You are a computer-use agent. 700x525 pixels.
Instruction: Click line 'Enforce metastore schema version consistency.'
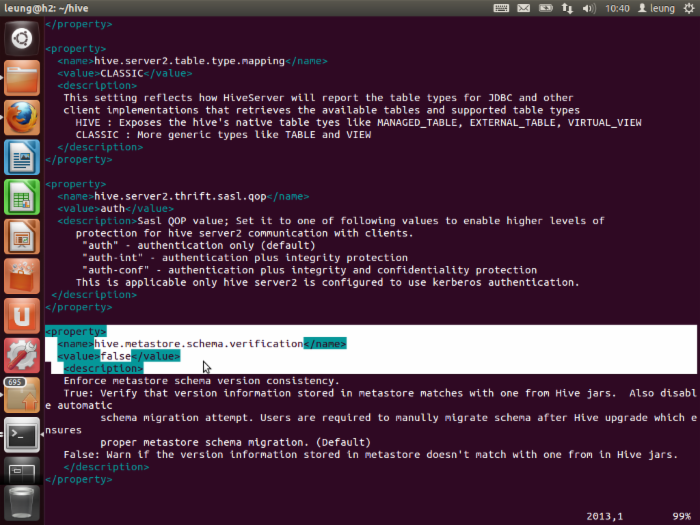tap(201, 381)
